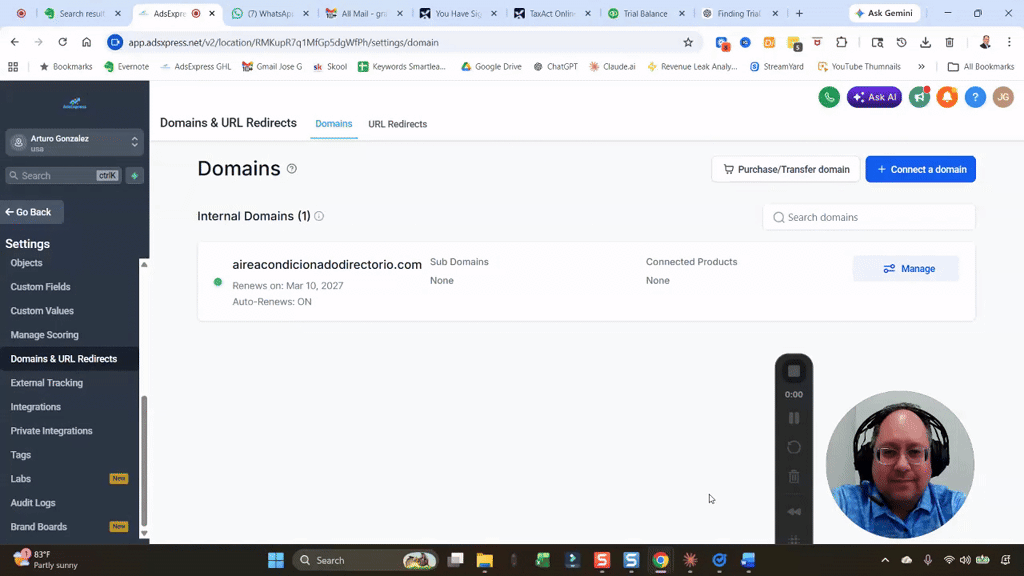Open the Ask AI assistant
This screenshot has width=1024, height=576.
point(874,97)
